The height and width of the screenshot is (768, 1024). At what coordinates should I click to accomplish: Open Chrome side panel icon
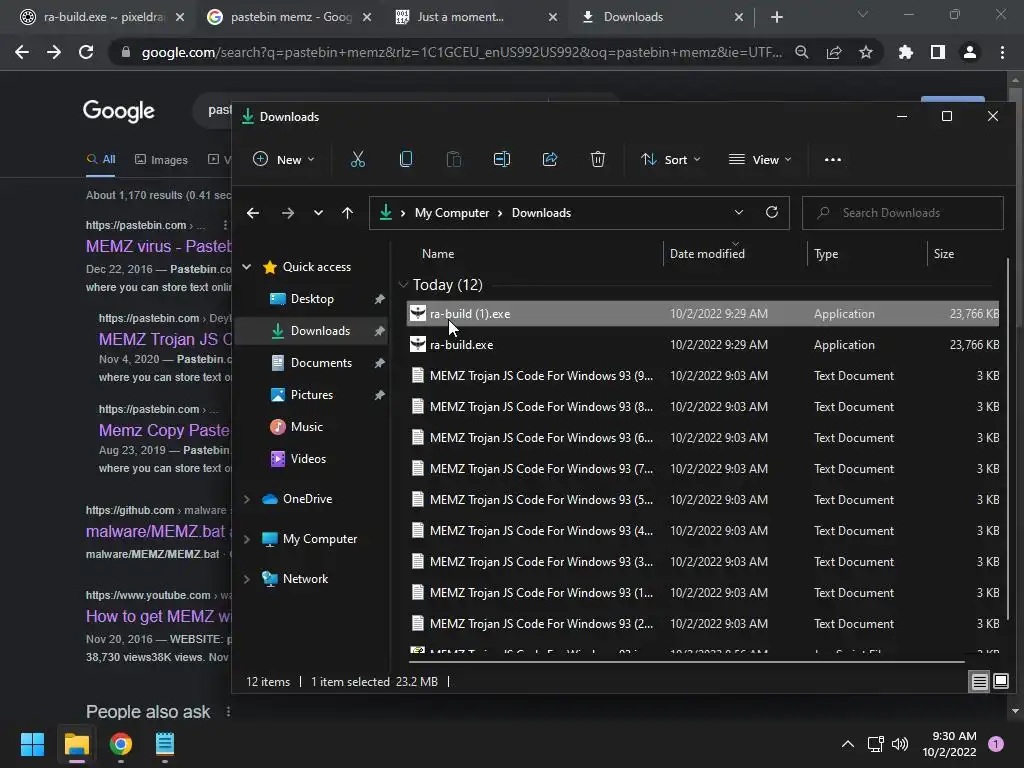coord(938,52)
